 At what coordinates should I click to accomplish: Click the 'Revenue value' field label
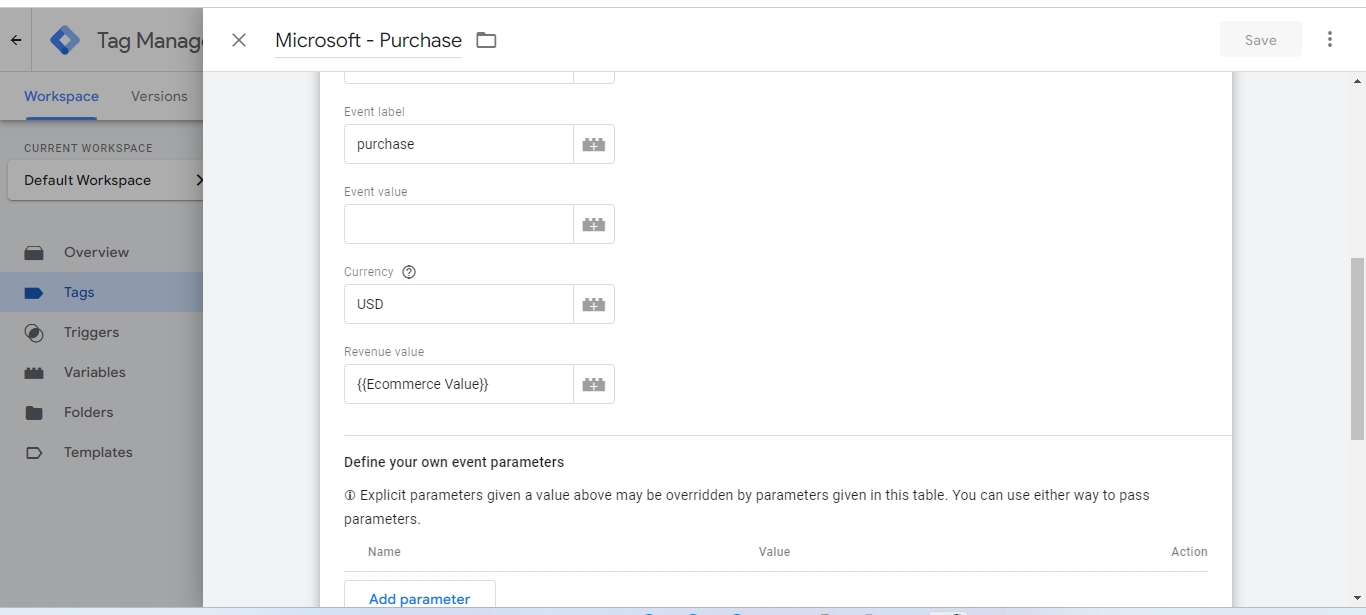[384, 352]
